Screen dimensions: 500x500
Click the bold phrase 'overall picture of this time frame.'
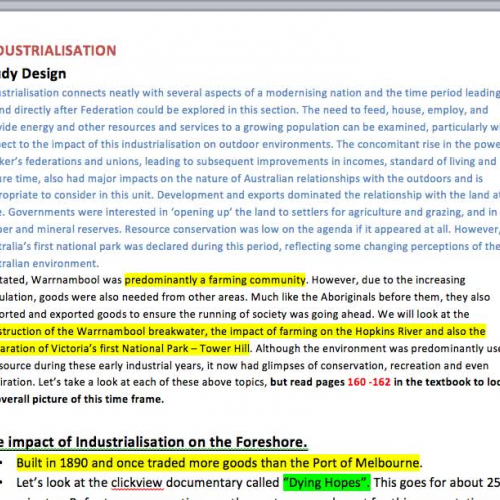(x=82, y=399)
